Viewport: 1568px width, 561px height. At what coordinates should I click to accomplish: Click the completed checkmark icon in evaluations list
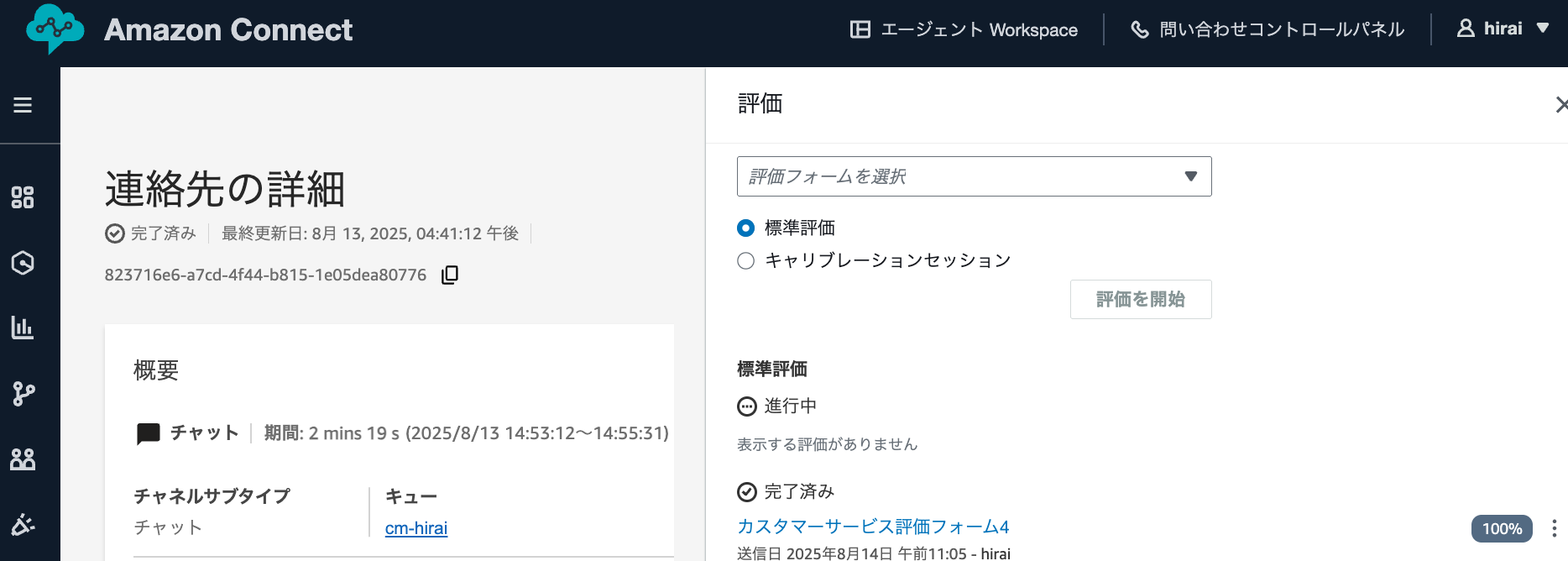tap(746, 492)
